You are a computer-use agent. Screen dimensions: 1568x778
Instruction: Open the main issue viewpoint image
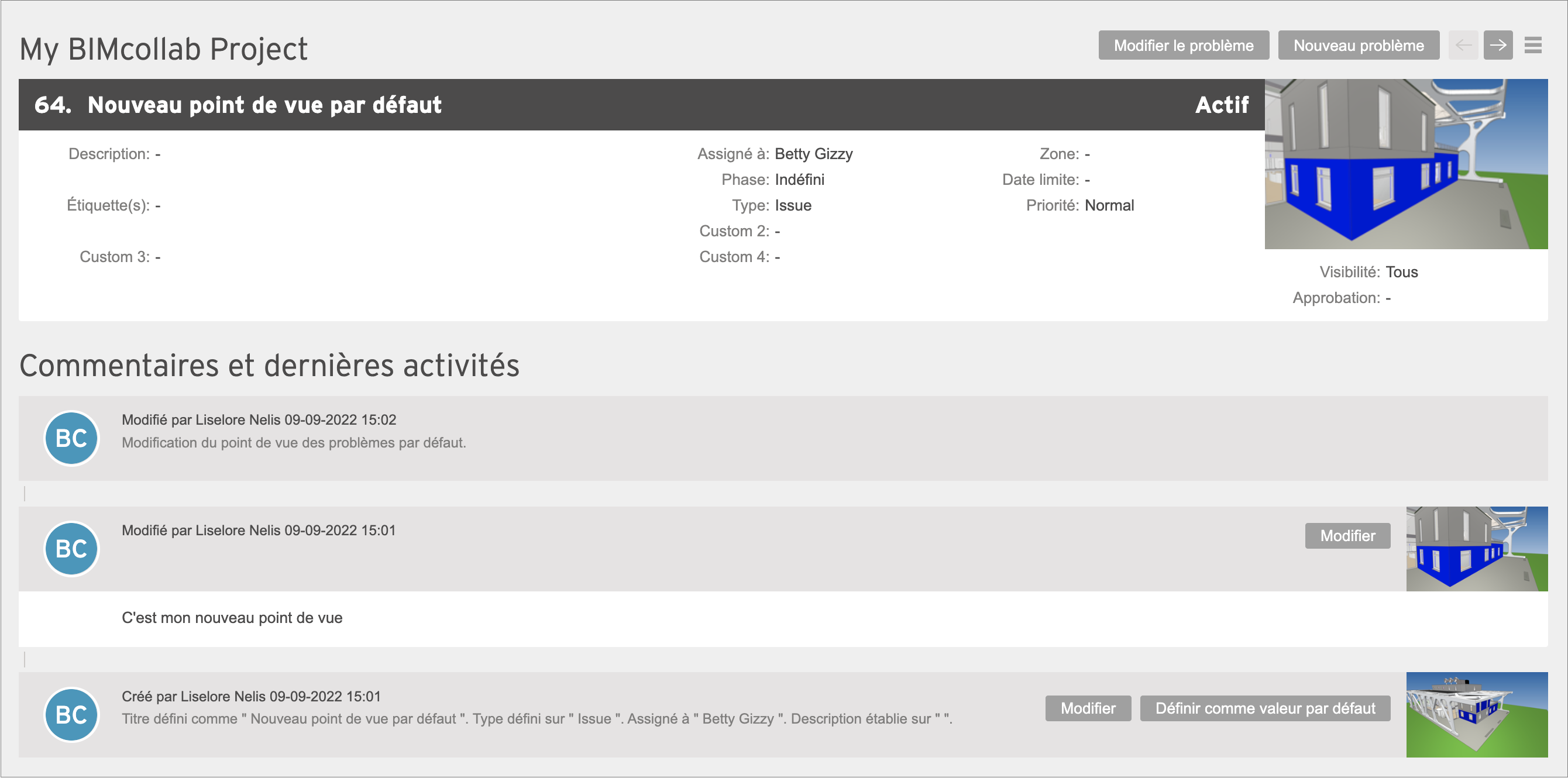[x=1406, y=164]
